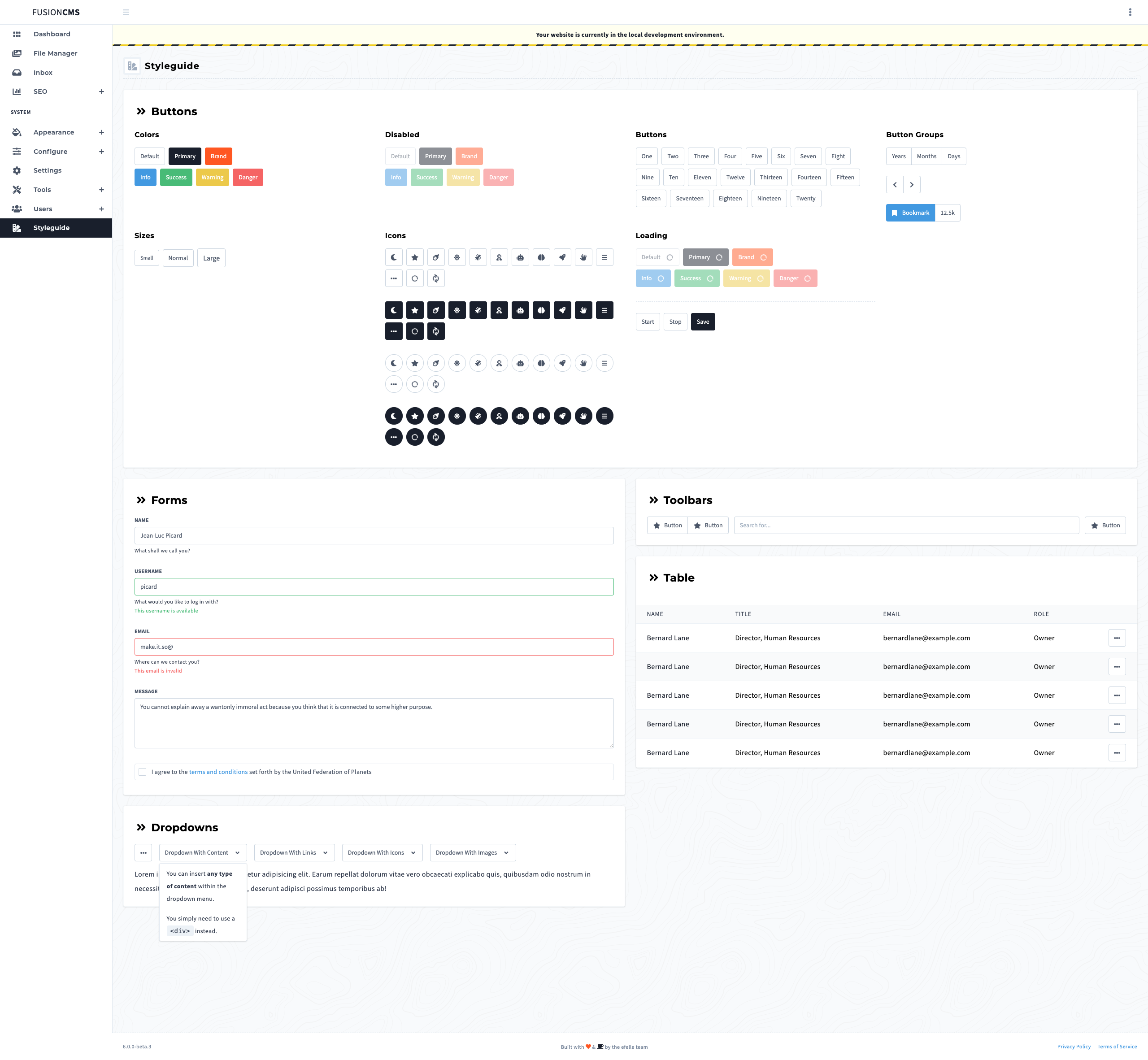Click the blue Info color button
Image resolution: width=1148 pixels, height=1060 pixels.
(145, 178)
